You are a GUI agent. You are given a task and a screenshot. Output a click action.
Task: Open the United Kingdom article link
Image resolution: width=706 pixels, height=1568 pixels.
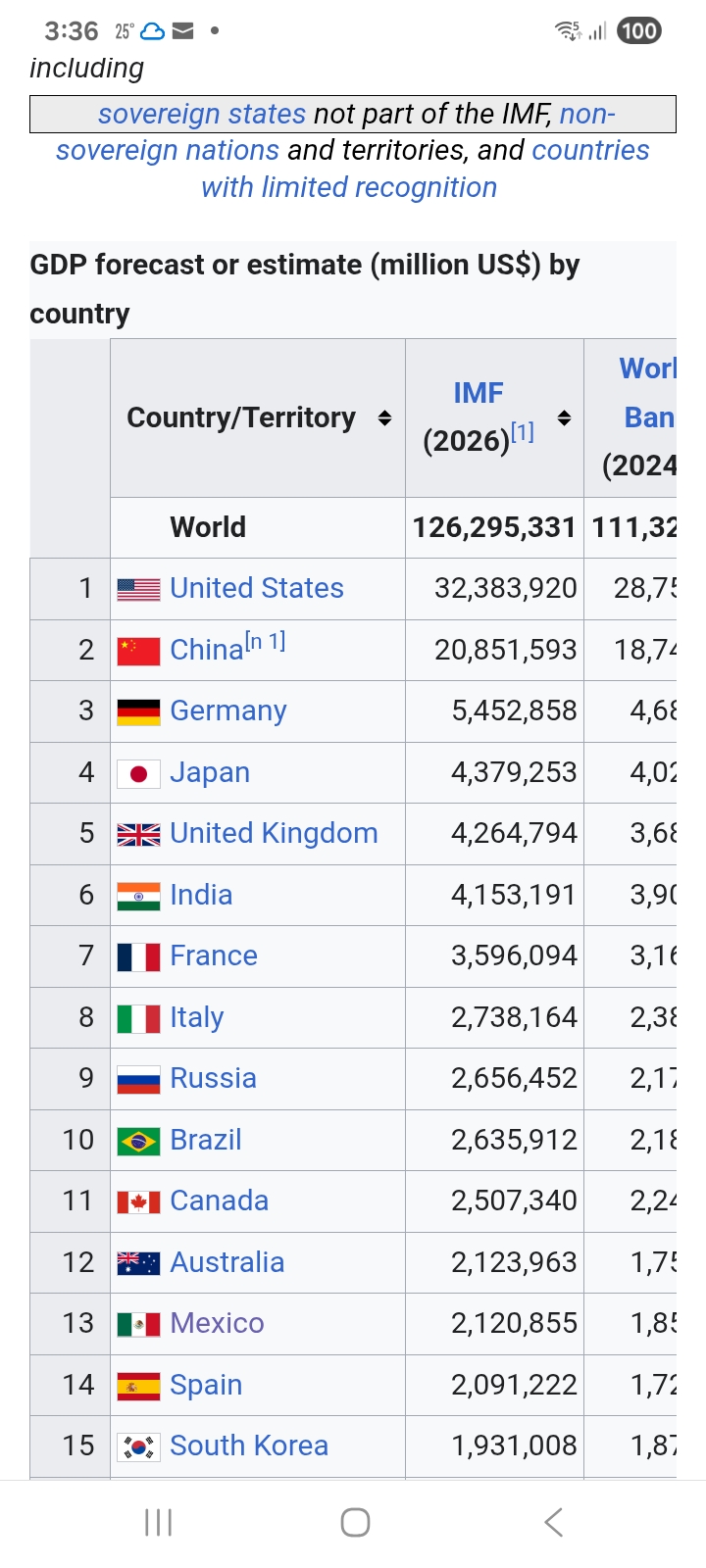tap(274, 833)
